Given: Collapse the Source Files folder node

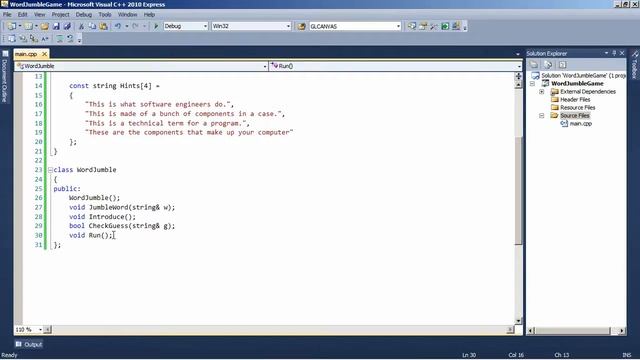Looking at the screenshot, I should (542, 116).
